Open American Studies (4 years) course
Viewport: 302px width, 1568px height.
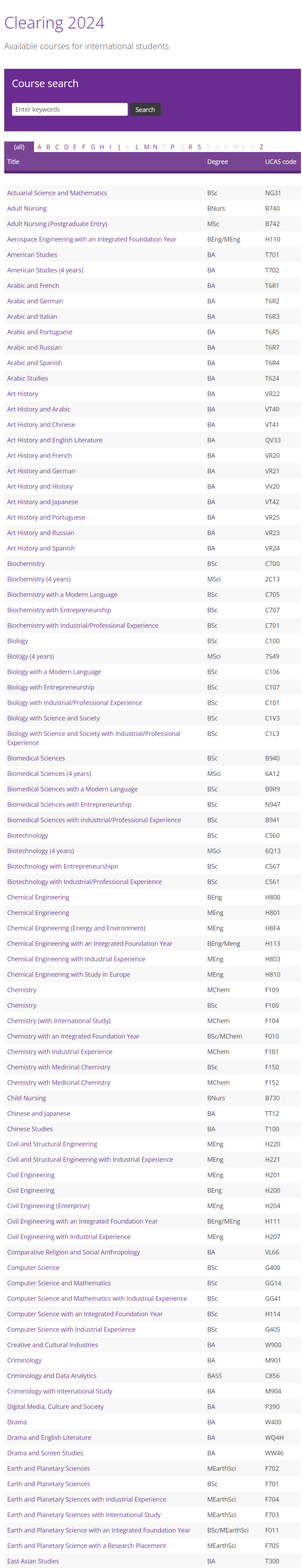45,270
